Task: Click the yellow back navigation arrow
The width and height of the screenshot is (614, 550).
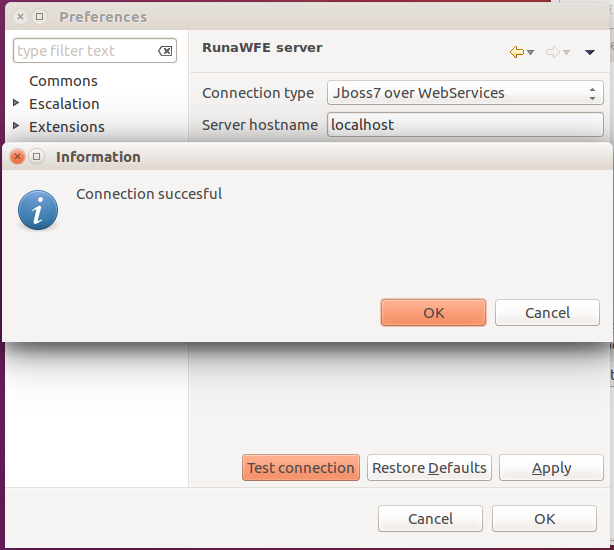Action: tap(517, 52)
